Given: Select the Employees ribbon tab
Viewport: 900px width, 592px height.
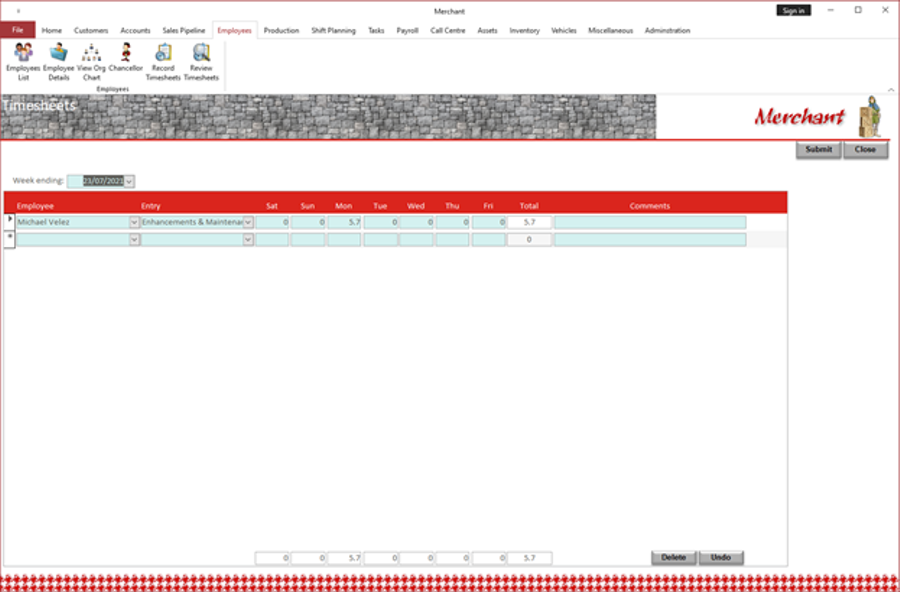Looking at the screenshot, I should pos(235,30).
